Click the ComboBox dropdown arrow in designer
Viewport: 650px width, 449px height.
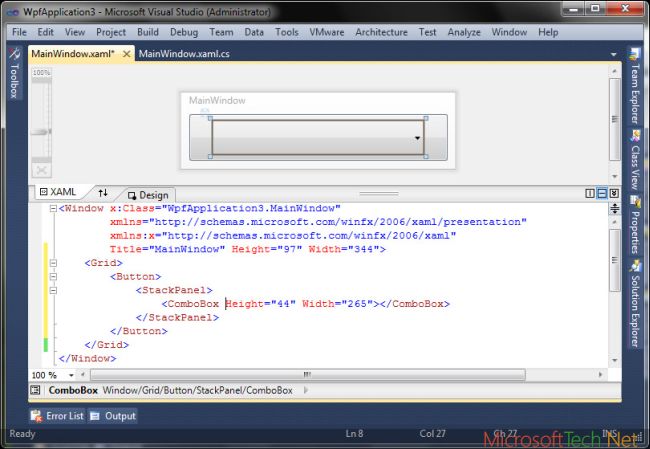click(x=417, y=138)
